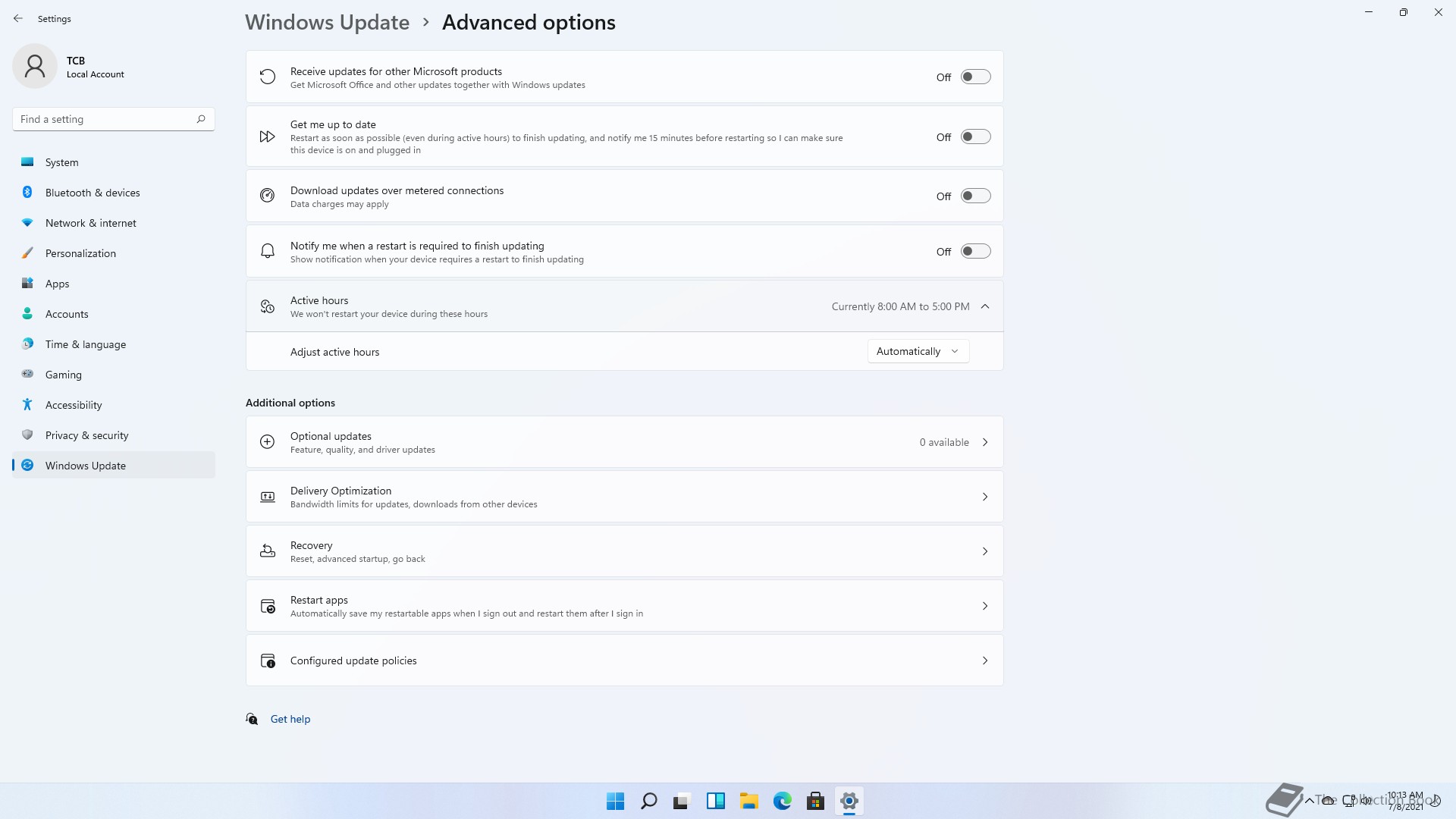
Task: Select Network & internet in sidebar
Action: pyautogui.click(x=114, y=223)
